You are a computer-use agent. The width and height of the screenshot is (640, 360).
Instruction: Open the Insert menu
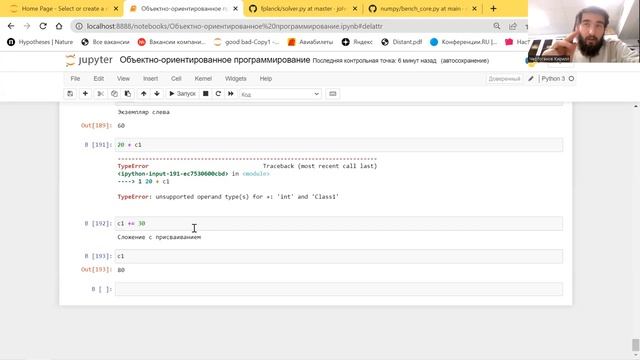[x=150, y=78]
